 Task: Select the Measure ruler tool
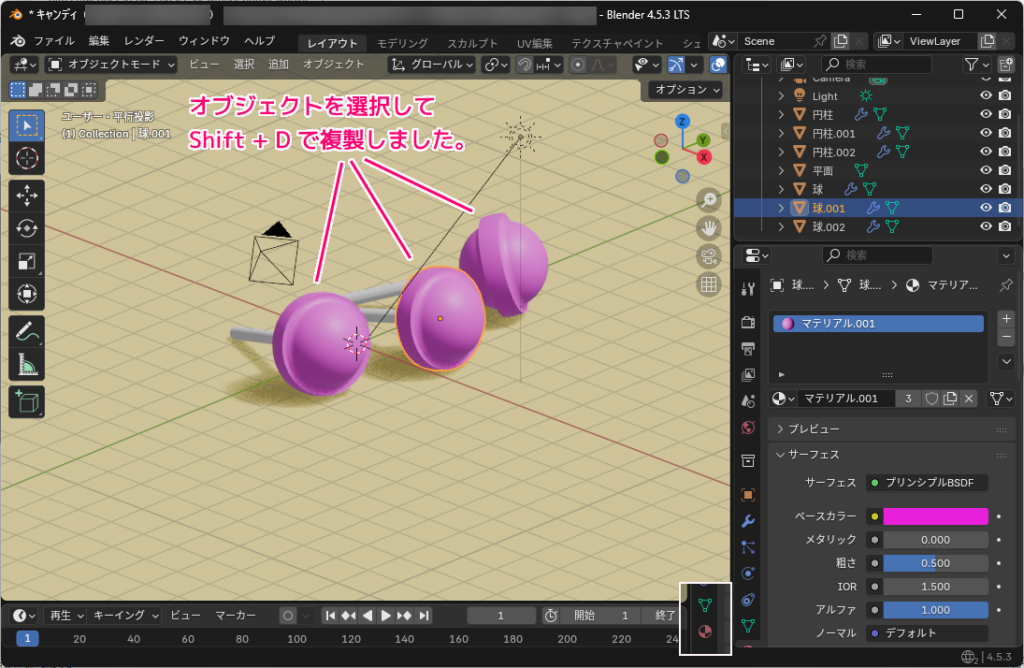coord(27,365)
